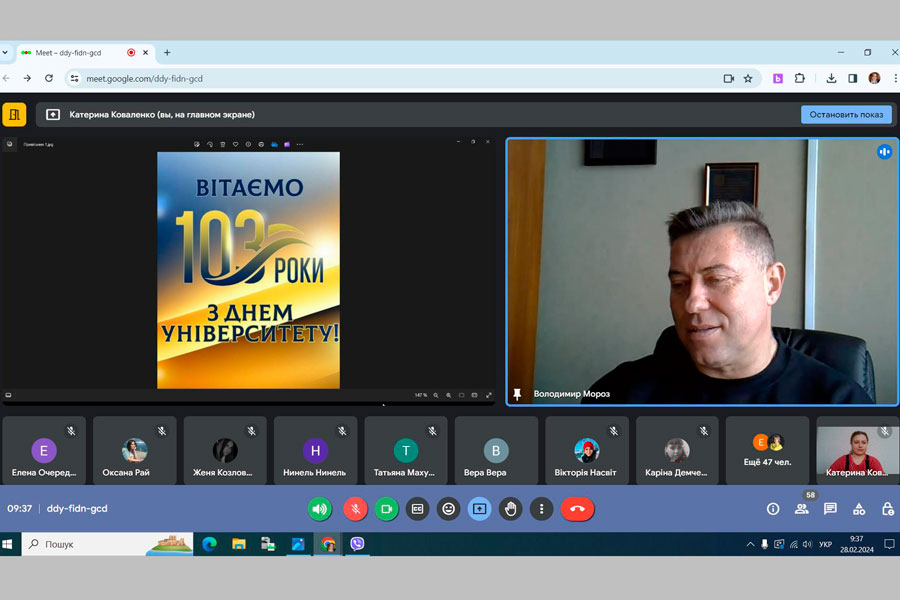
Task: Open the in-call chat panel
Action: click(830, 509)
